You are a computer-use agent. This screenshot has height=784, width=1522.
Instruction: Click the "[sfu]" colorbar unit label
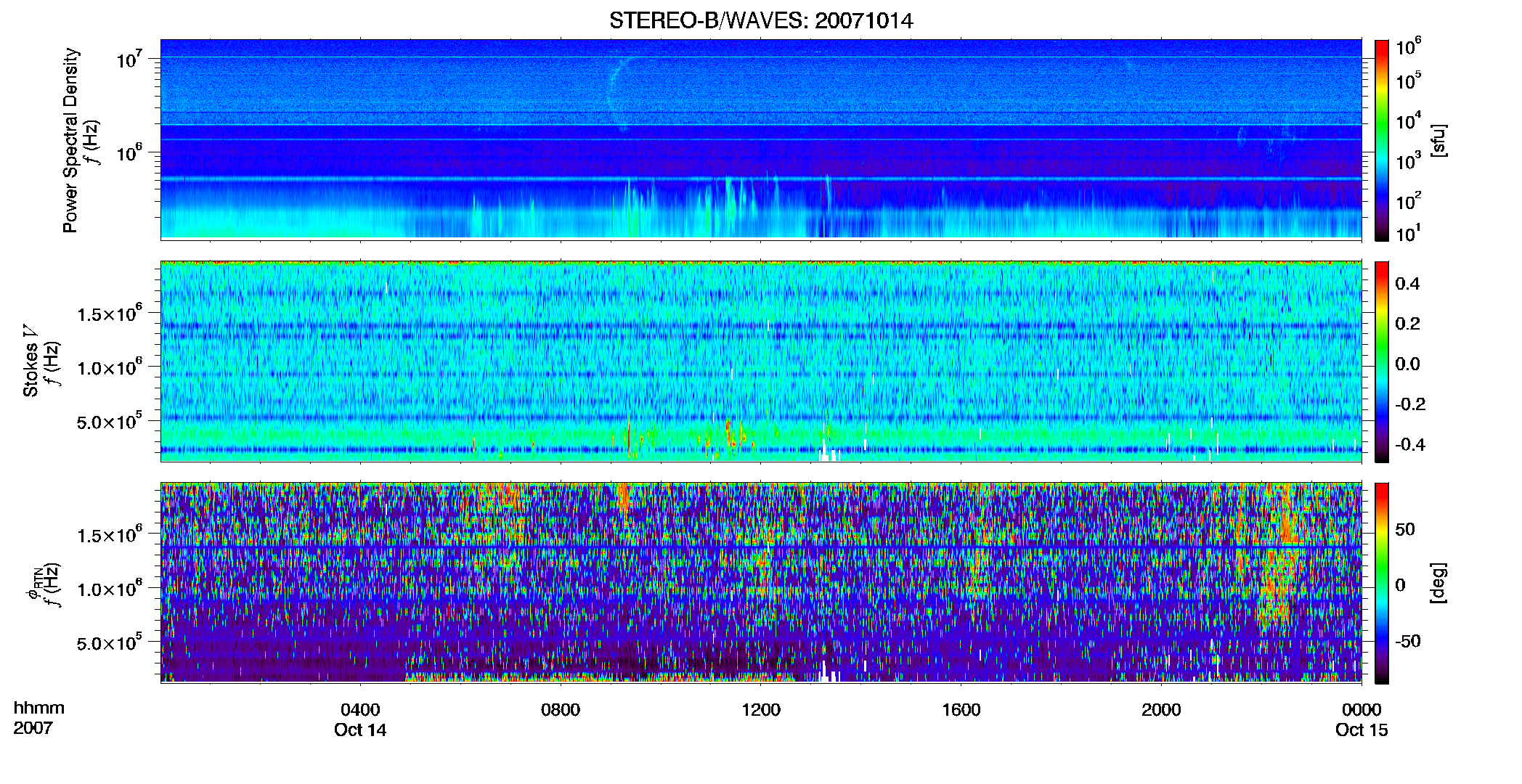[1438, 140]
